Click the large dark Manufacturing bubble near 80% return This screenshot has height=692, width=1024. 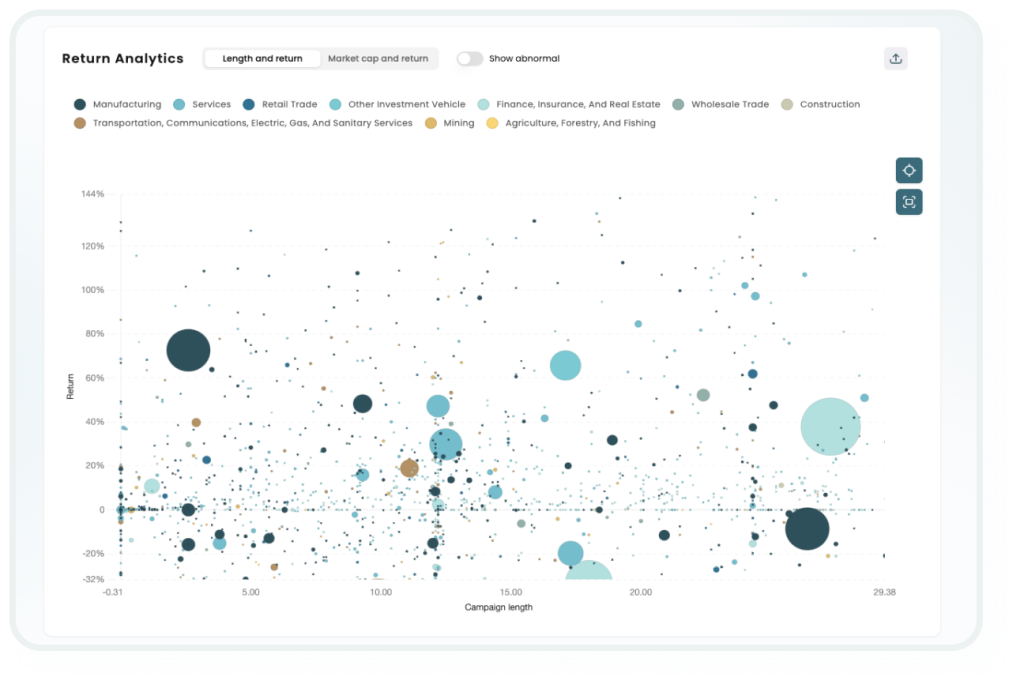point(188,351)
